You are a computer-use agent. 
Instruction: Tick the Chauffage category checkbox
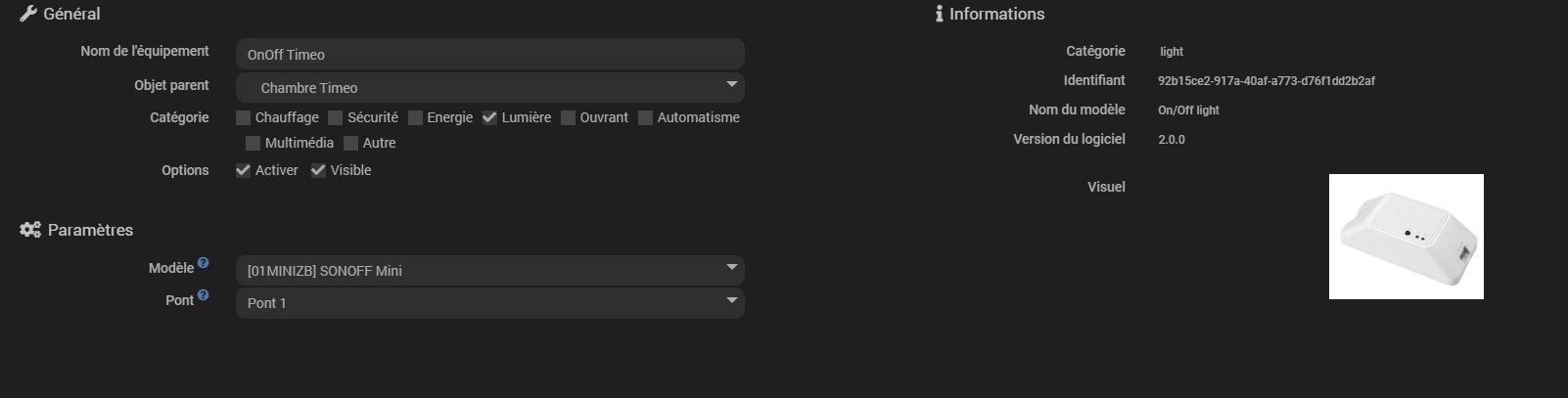pos(244,118)
